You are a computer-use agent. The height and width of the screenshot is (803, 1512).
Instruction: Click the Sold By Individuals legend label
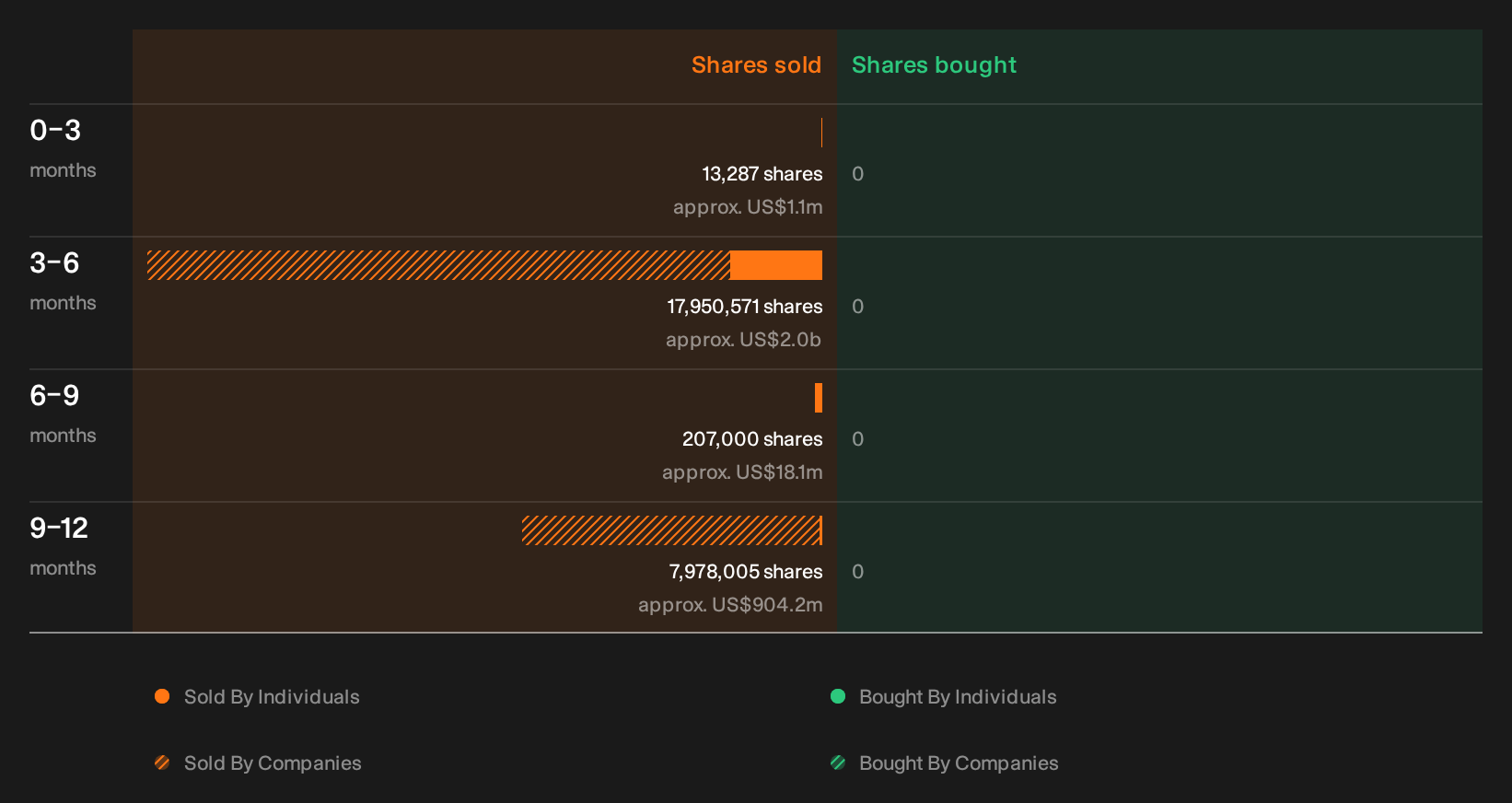(x=272, y=697)
